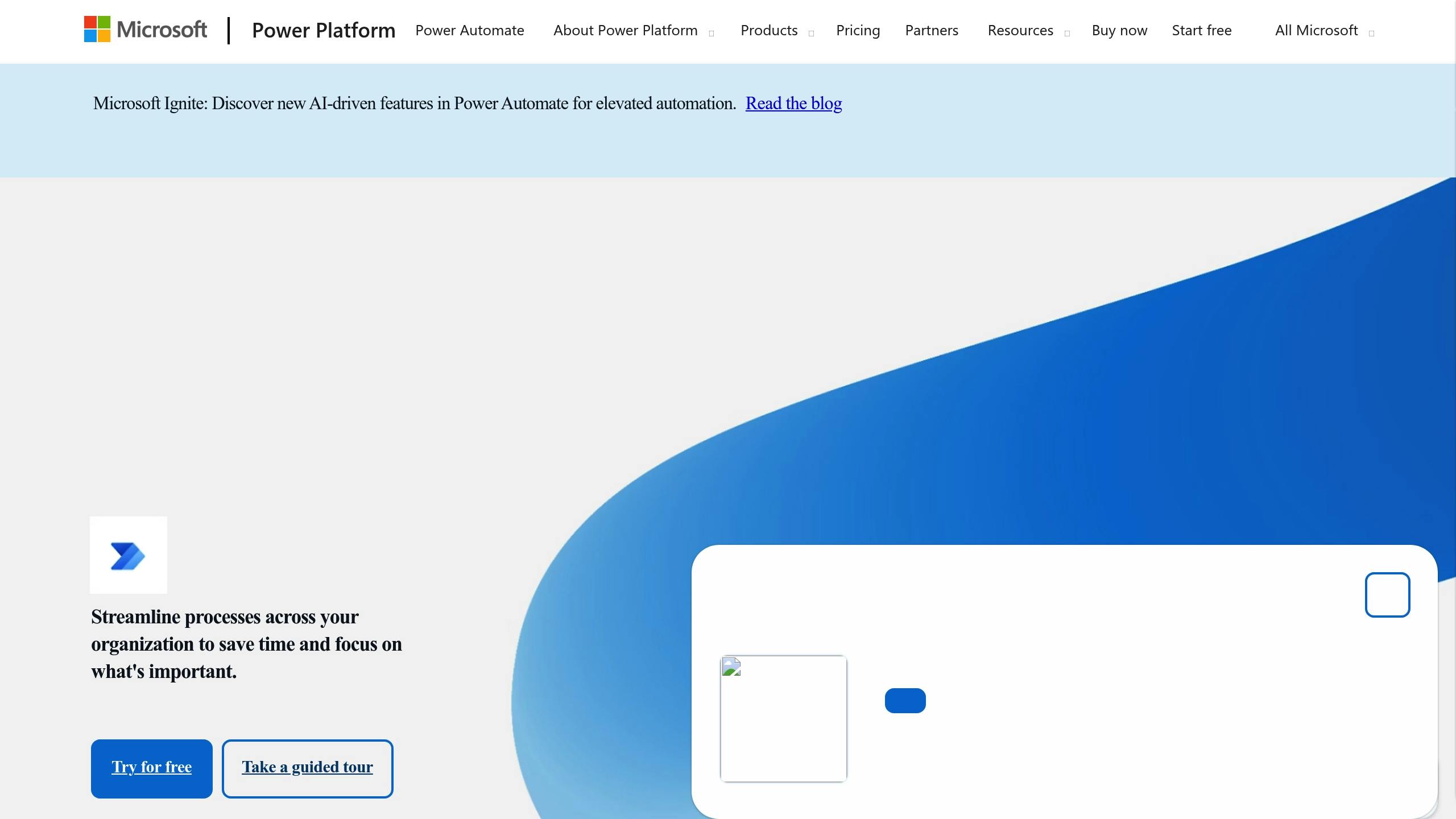The image size is (1456, 819).
Task: Click the Microsoft logo
Action: pyautogui.click(x=146, y=30)
